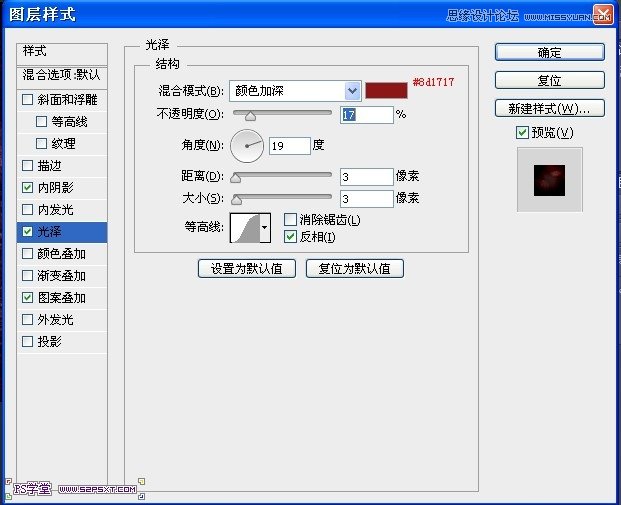Click the 确定 button

pyautogui.click(x=550, y=52)
